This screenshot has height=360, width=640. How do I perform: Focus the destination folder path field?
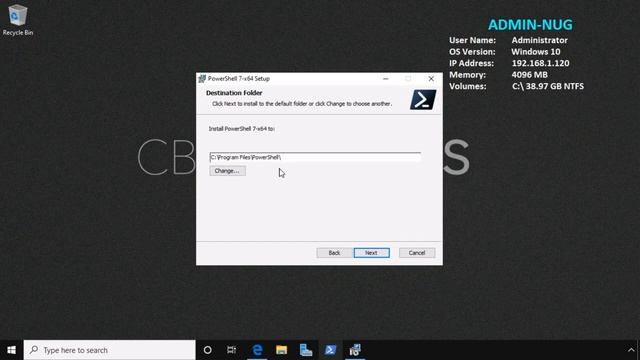315,157
